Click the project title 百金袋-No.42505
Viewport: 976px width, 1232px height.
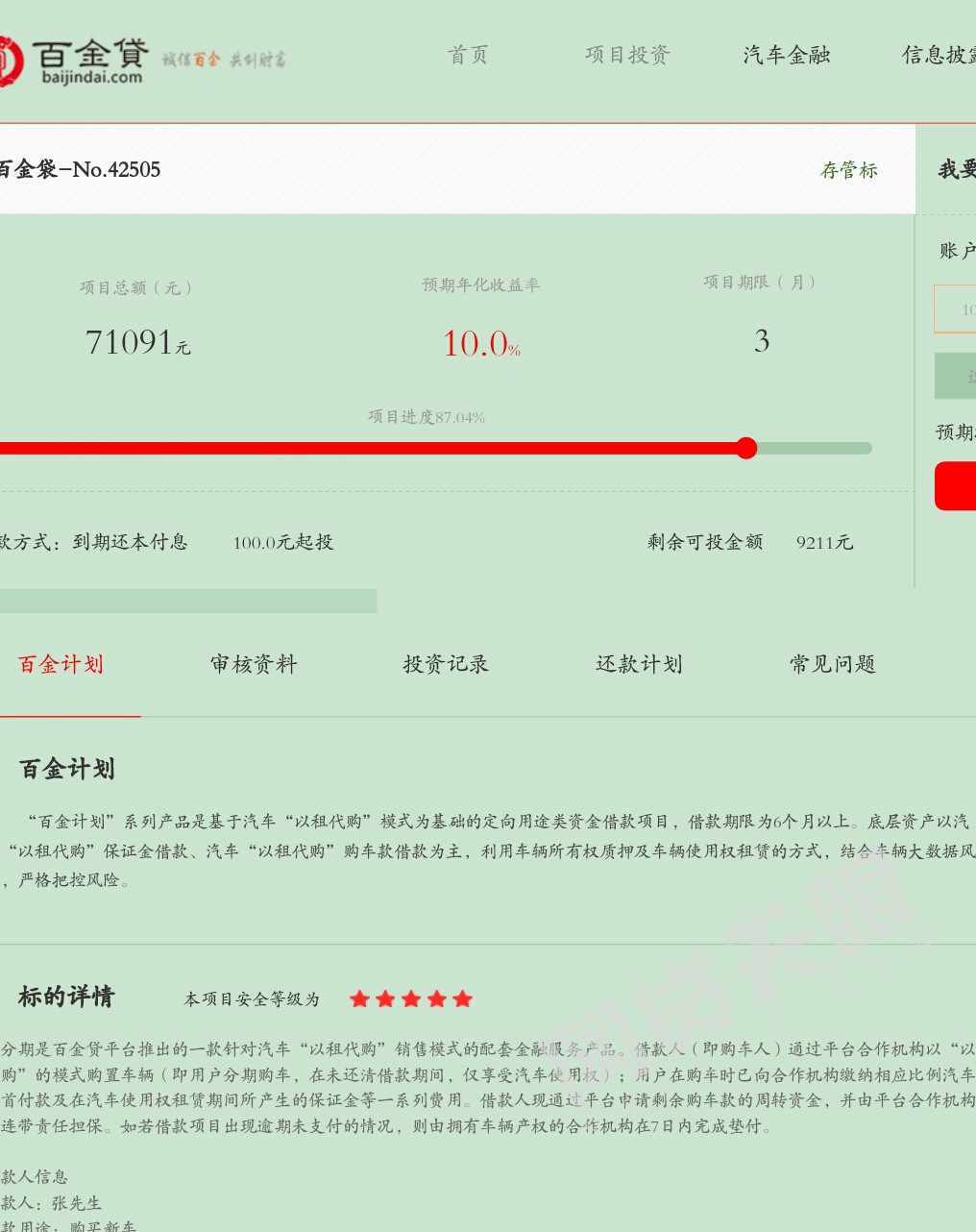click(79, 170)
